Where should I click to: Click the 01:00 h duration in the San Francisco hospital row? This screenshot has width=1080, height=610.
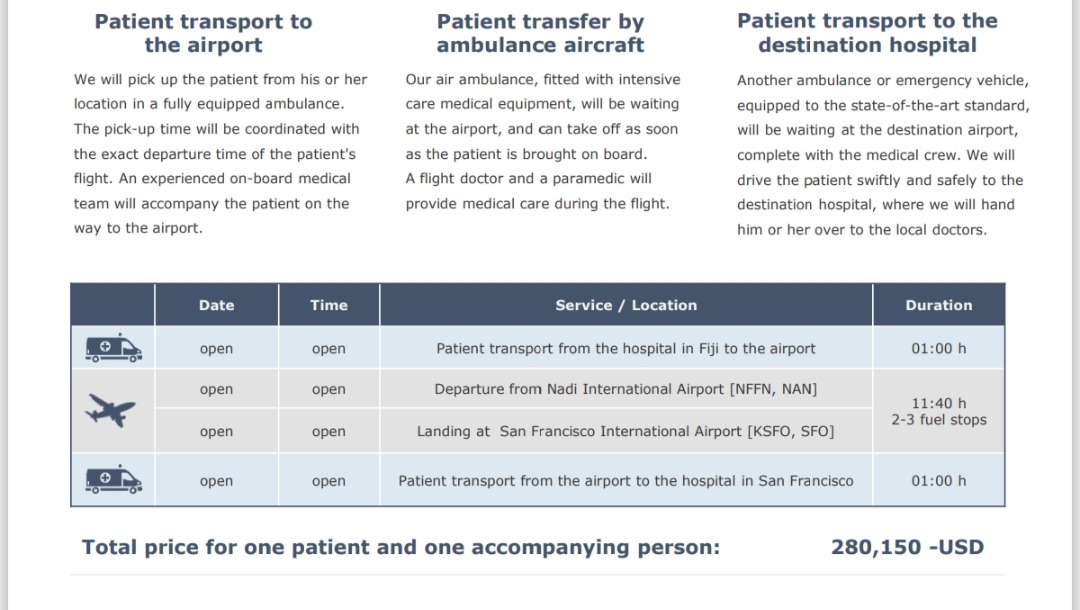pos(938,481)
